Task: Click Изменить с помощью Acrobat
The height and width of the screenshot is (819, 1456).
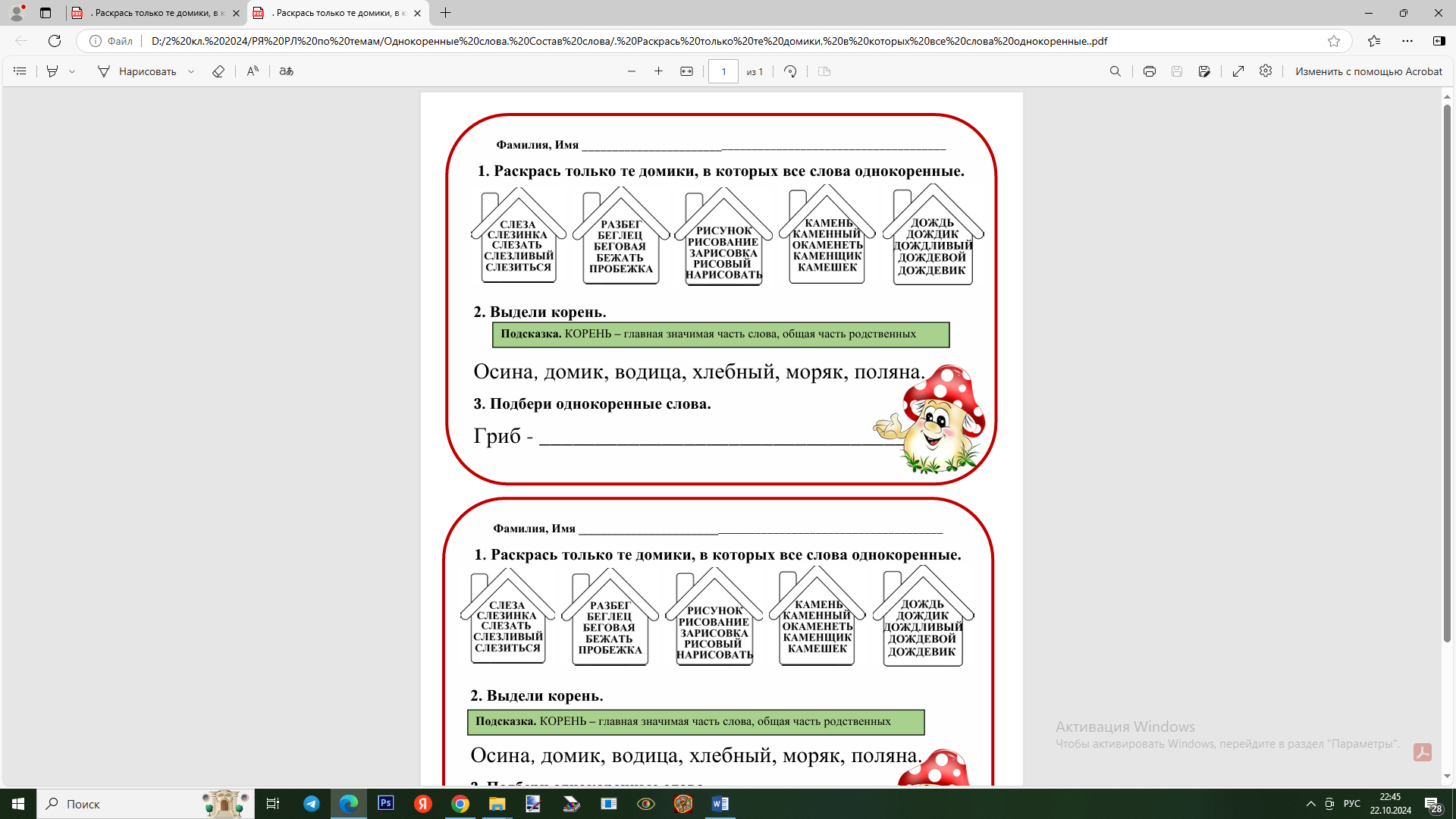Action: pos(1368,71)
